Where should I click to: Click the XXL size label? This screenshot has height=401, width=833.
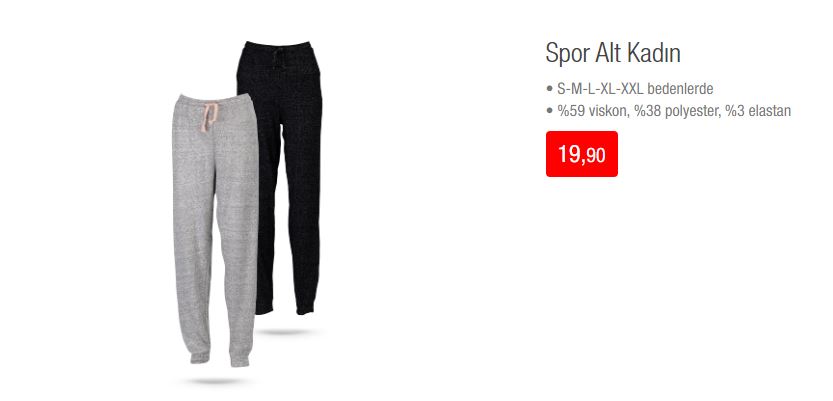[631, 89]
